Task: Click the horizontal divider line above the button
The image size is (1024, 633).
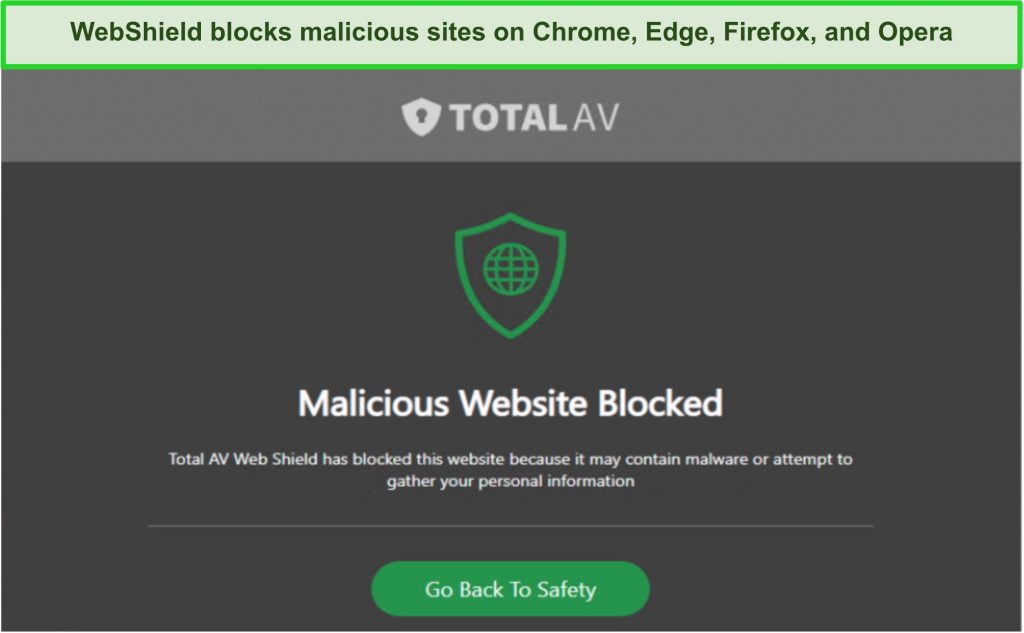Action: coord(511,525)
